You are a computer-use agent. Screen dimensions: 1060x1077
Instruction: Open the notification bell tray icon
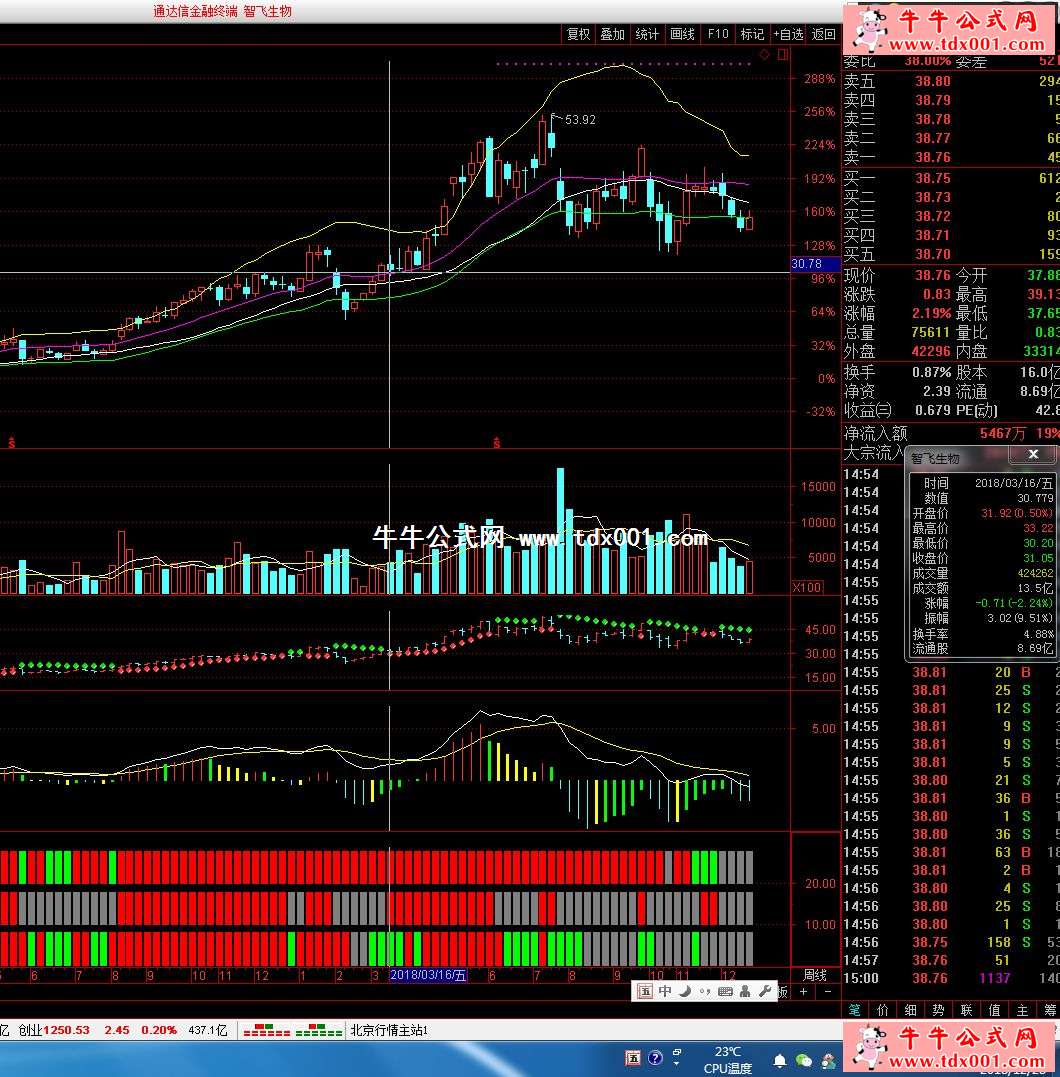click(x=780, y=1059)
